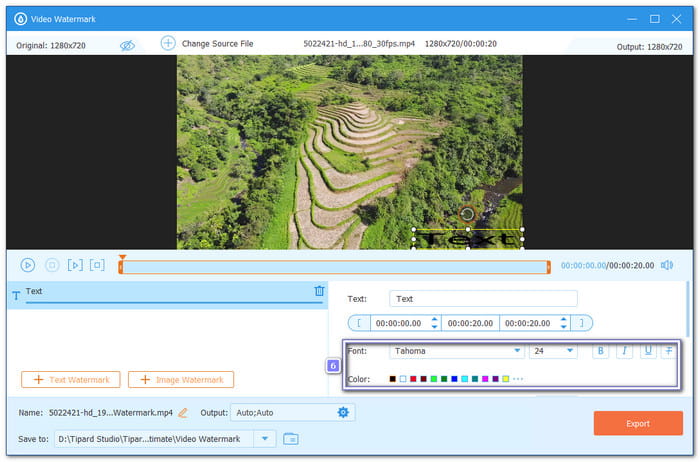Screen dimensions: 700x462
Task: Set end point with right bracket button
Action: (x=581, y=323)
